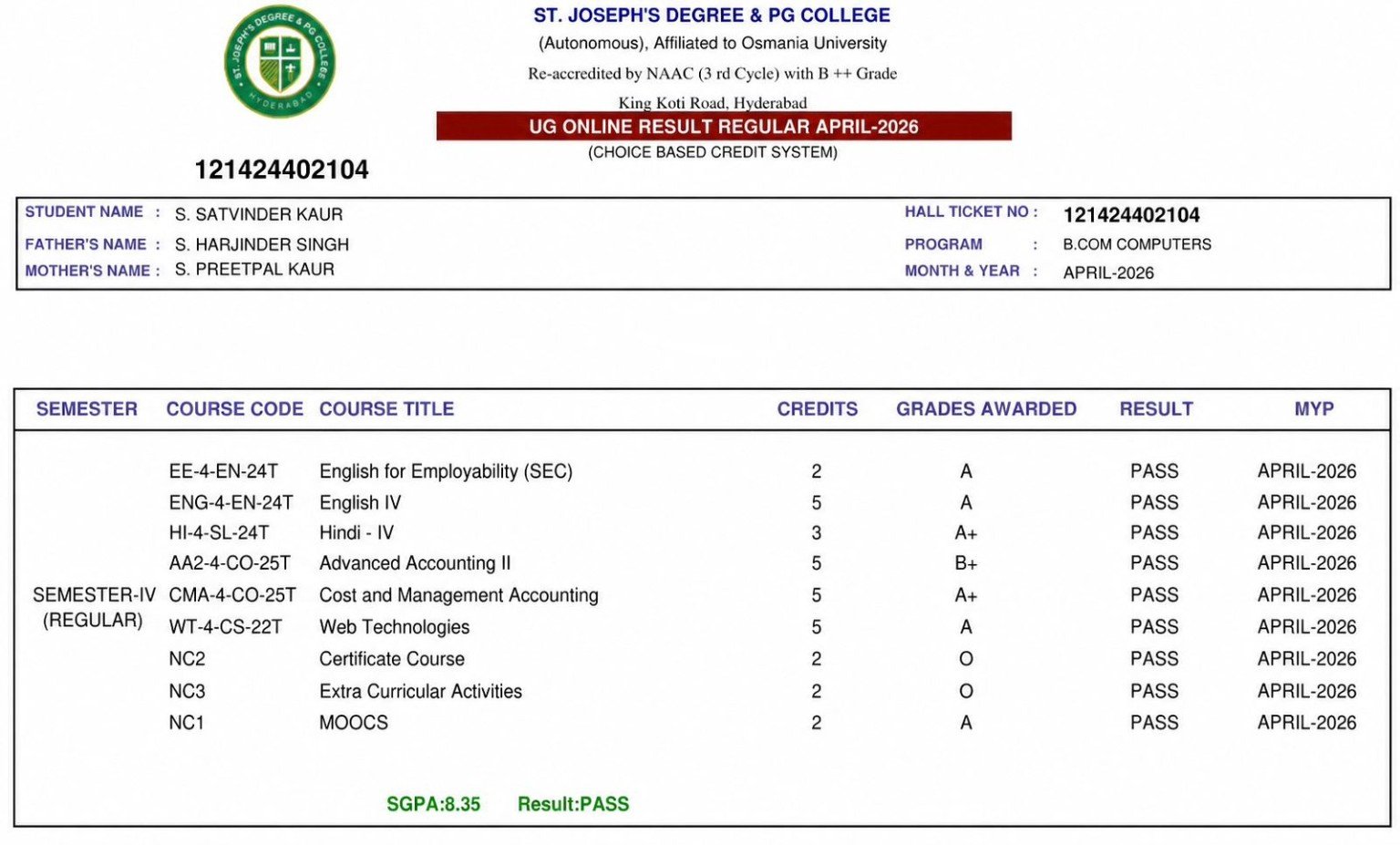Click the Hindi - IV course title

(356, 532)
